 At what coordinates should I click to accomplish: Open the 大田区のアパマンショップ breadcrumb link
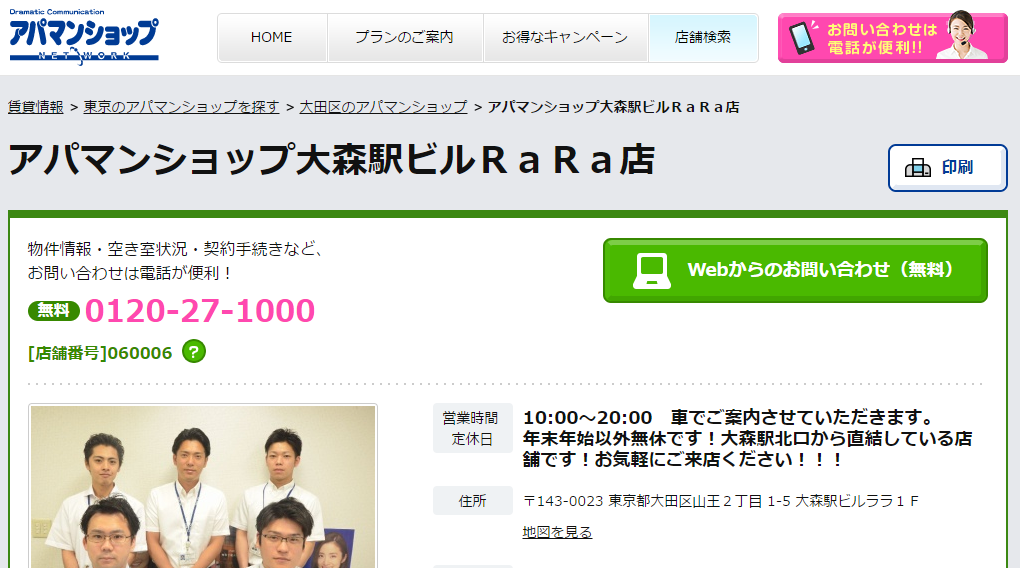383,107
